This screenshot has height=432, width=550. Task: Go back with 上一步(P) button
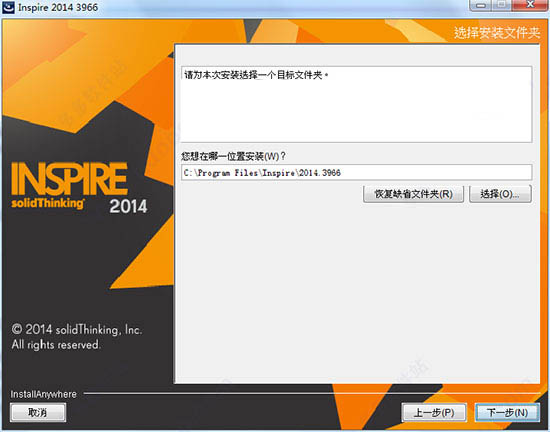434,412
